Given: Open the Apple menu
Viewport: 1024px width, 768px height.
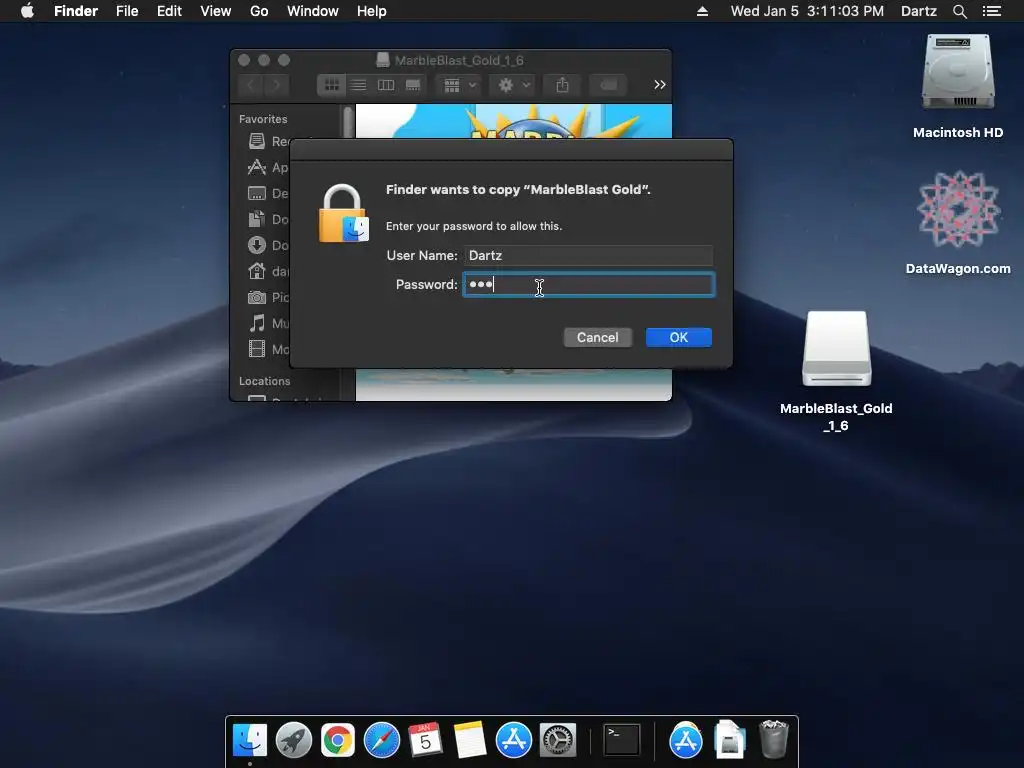Looking at the screenshot, I should (27, 11).
